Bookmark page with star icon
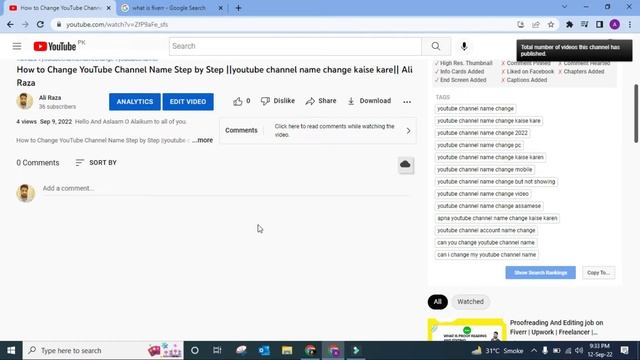This screenshot has height=360, width=640. tap(551, 24)
